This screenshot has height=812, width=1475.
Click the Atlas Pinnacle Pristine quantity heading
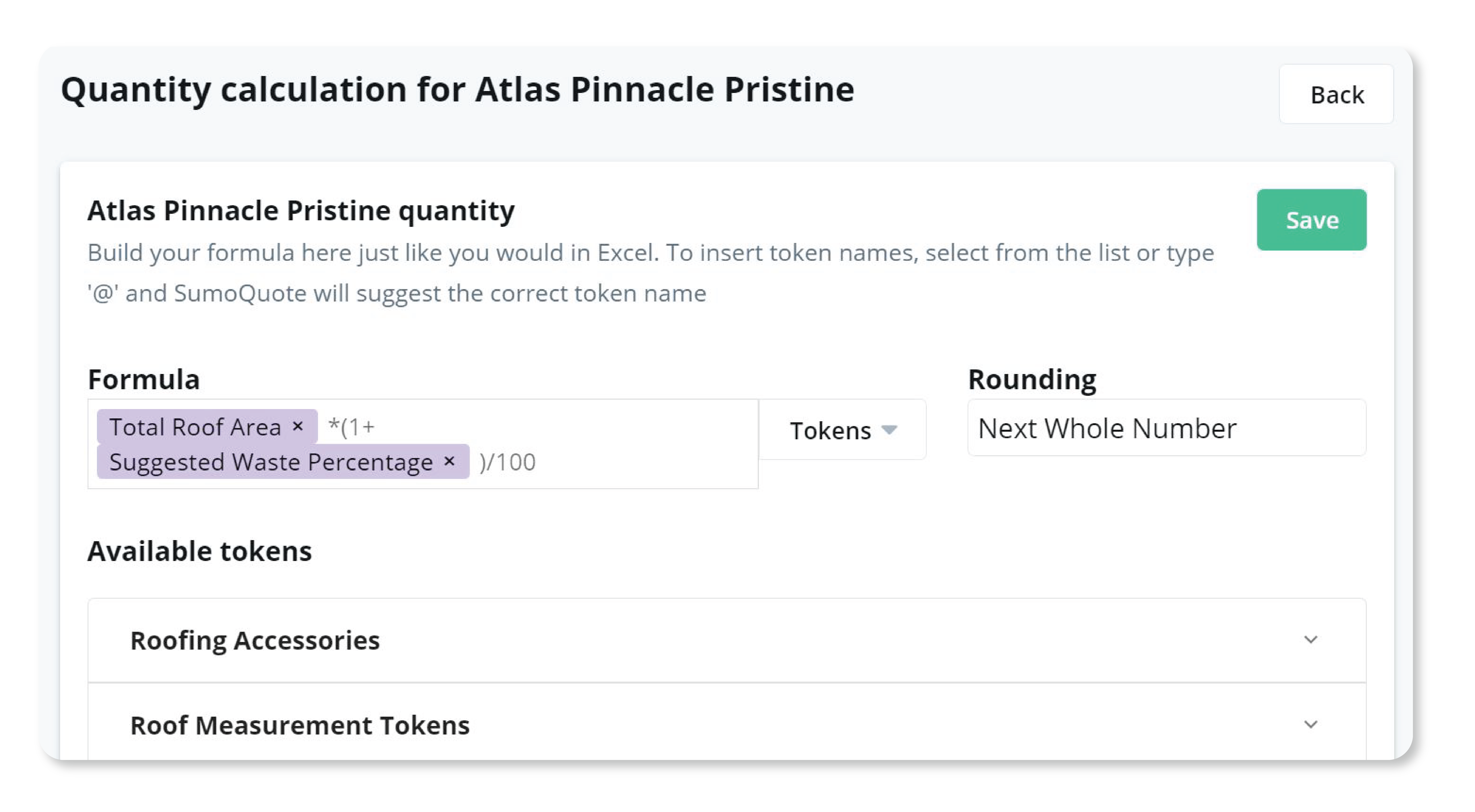301,211
